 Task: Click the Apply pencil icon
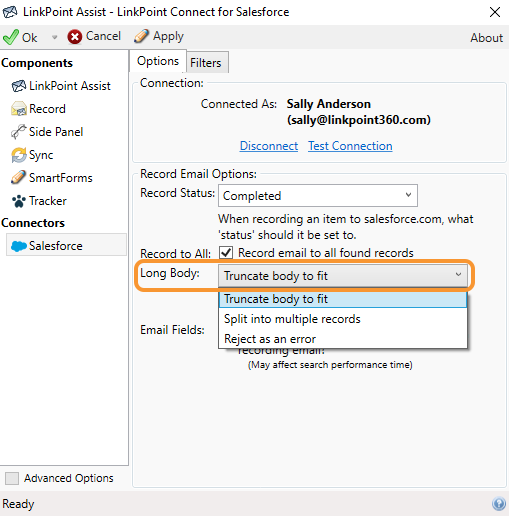pos(141,36)
